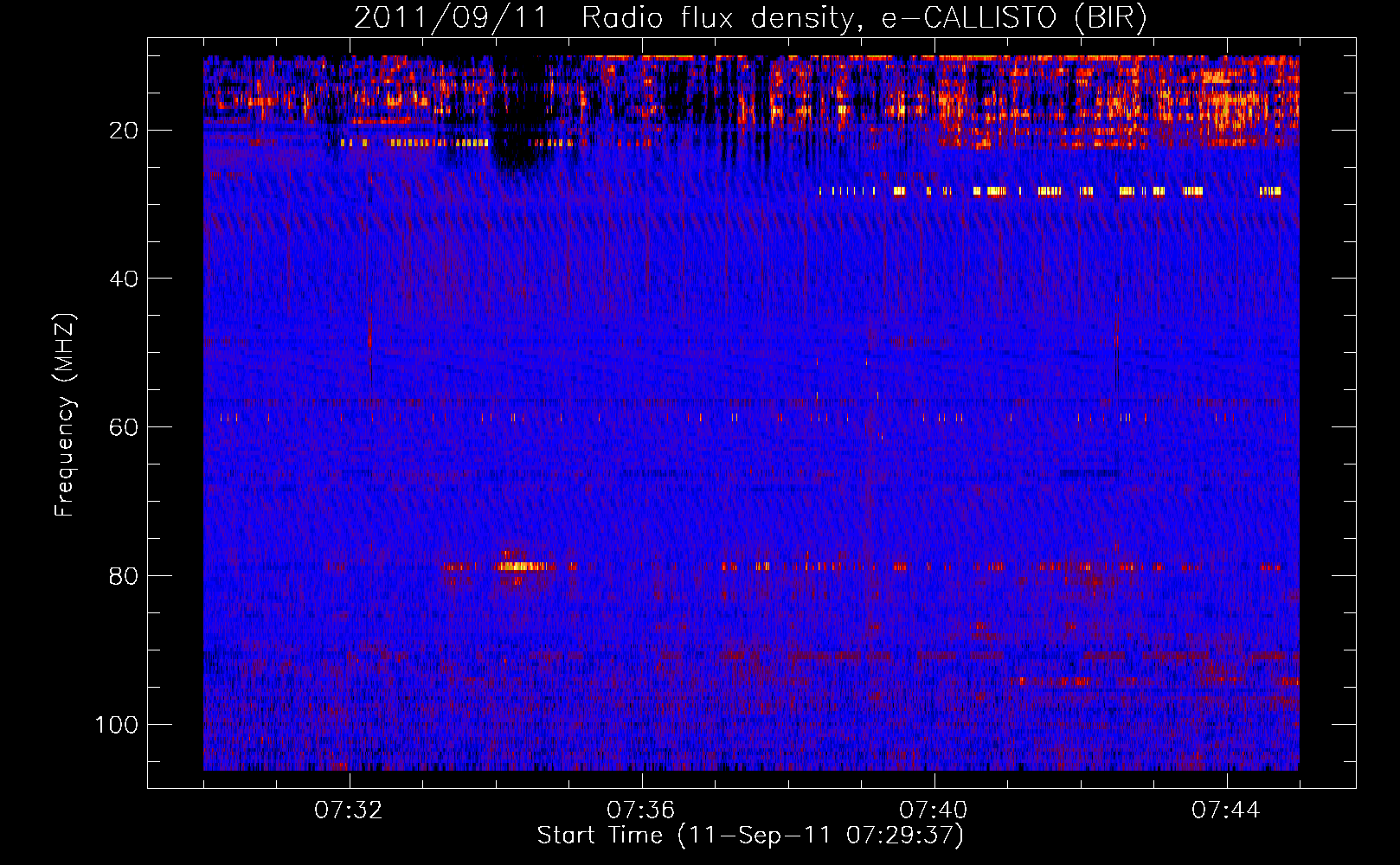Click the 100 MHz tick label
Screen dimensions: 1400x865
117,724
